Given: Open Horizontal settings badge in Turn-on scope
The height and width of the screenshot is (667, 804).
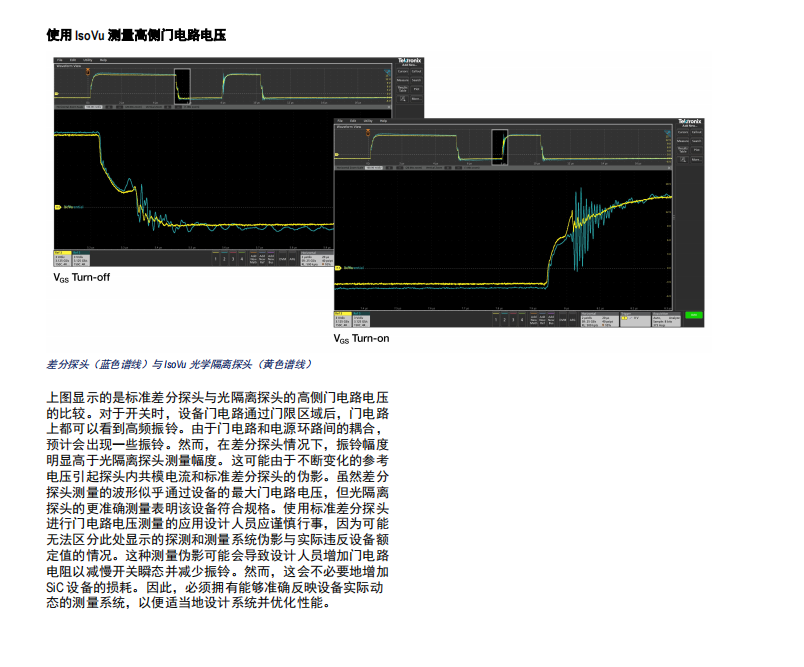Looking at the screenshot, I should 599,320.
